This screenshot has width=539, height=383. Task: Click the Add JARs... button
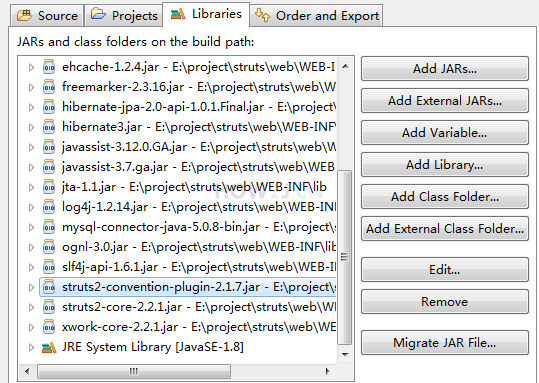coord(445,69)
